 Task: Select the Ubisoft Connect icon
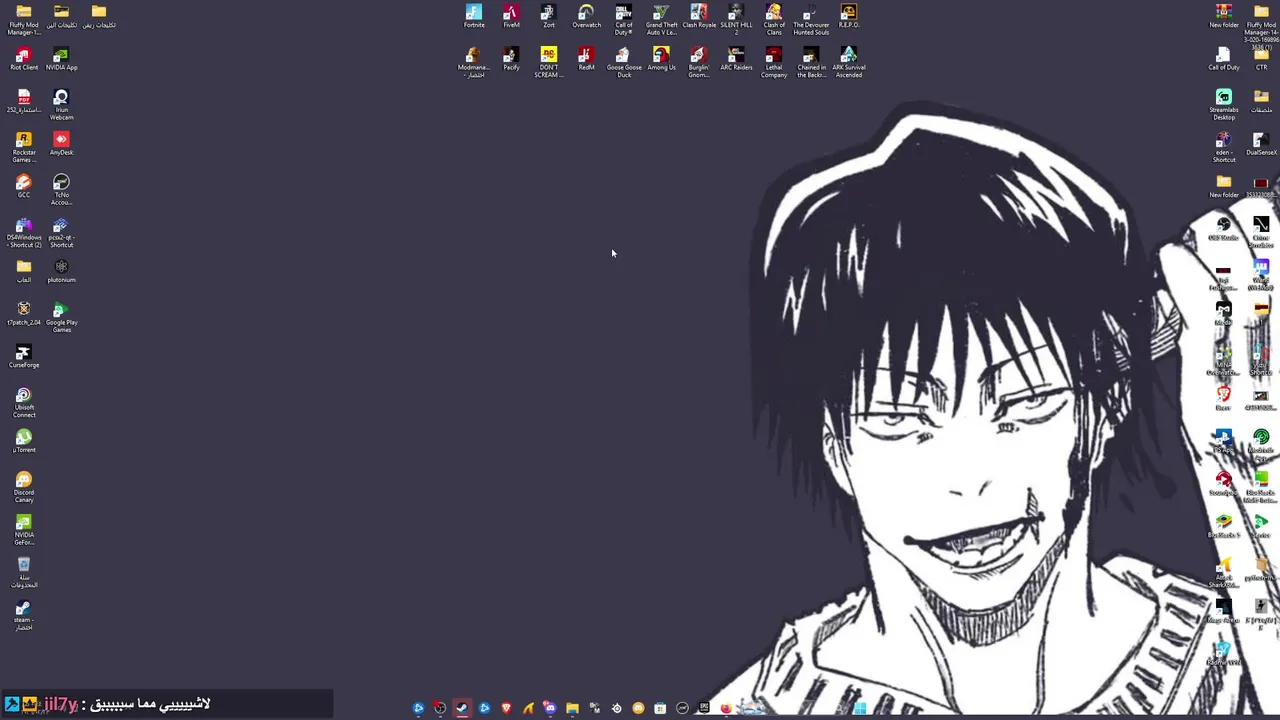pyautogui.click(x=24, y=402)
